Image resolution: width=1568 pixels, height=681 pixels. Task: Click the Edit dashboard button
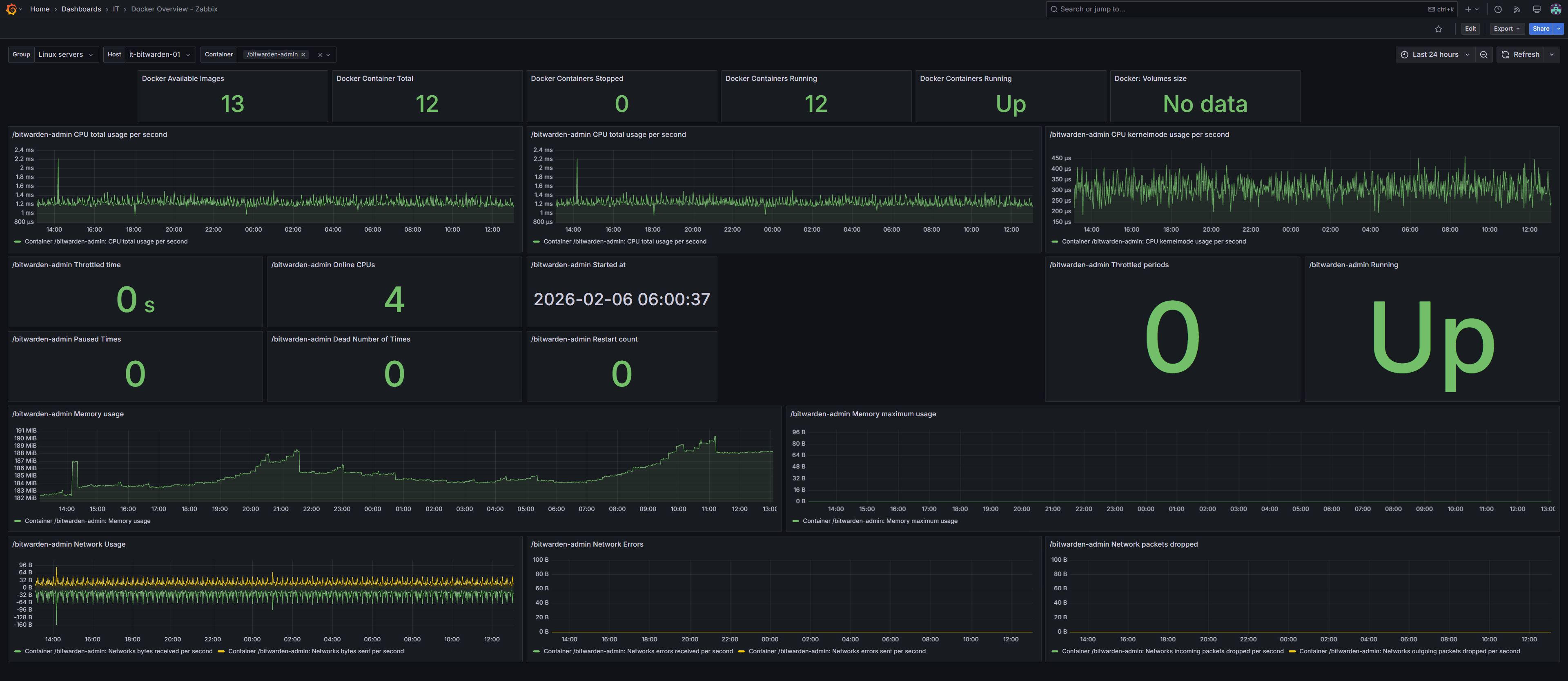click(x=1470, y=29)
